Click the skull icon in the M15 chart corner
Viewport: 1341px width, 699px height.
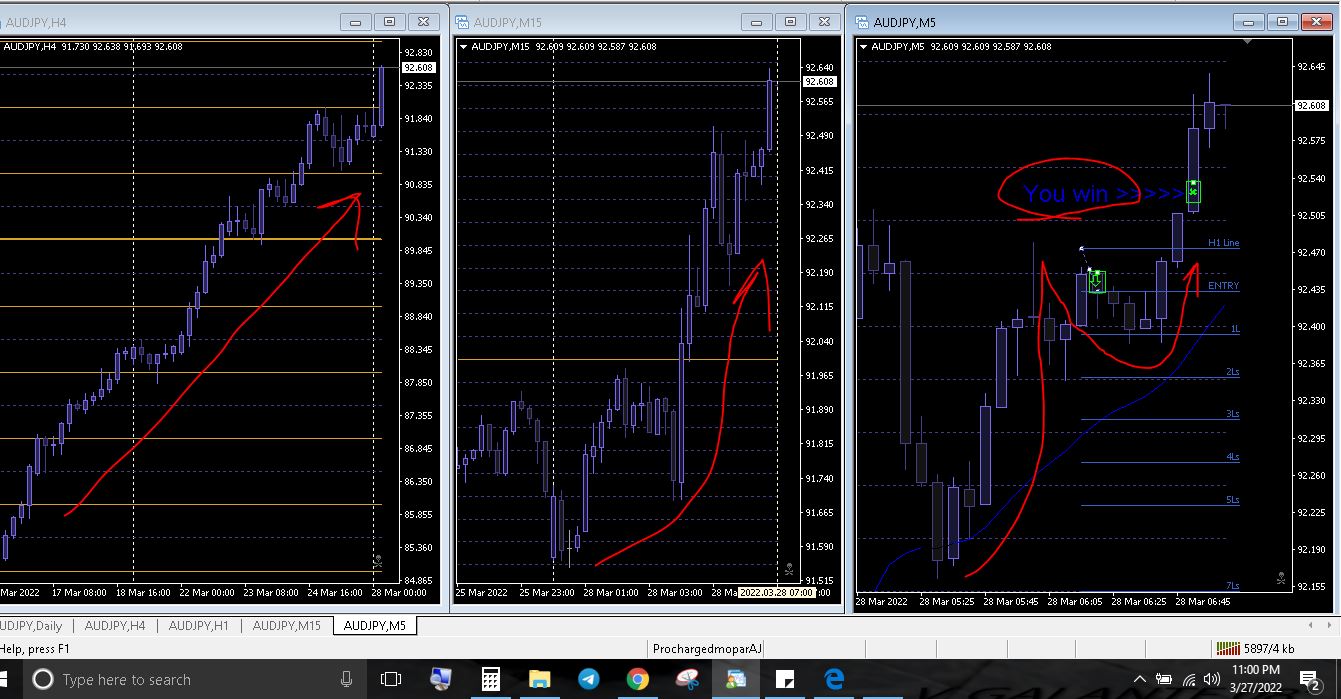tap(789, 569)
